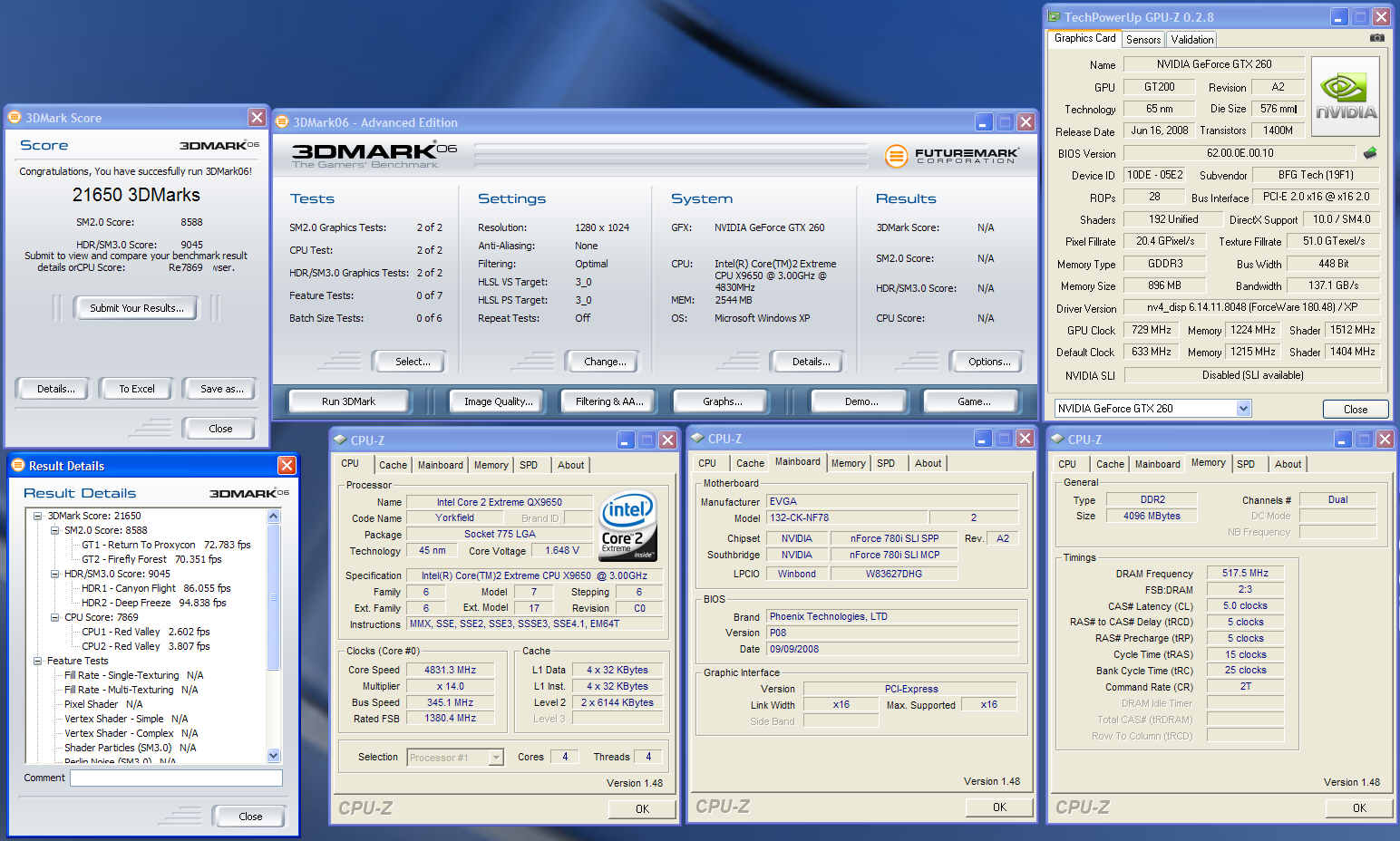Open Filtering & AA... settings

point(609,401)
